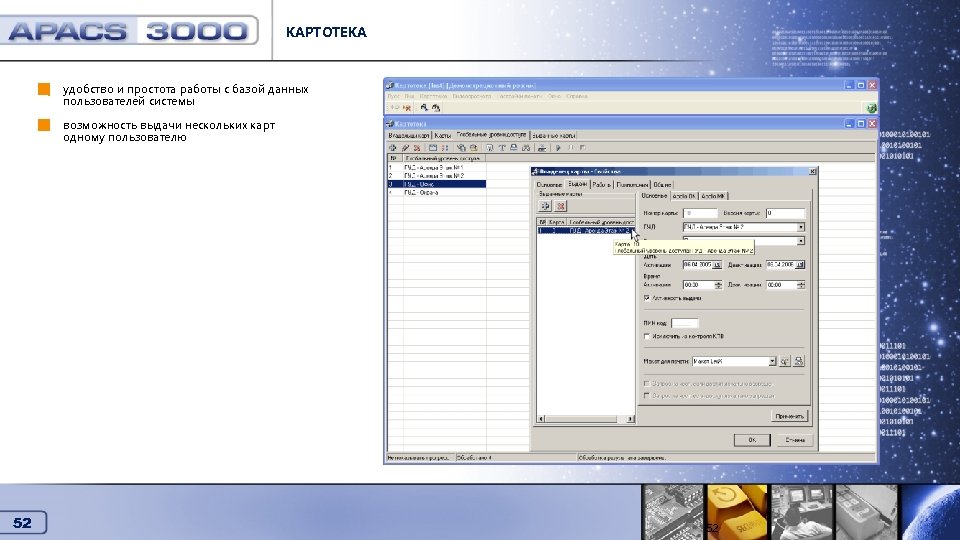This screenshot has height=540, width=960.
Task: Open the Макет для печати dropdown
Action: 772,361
